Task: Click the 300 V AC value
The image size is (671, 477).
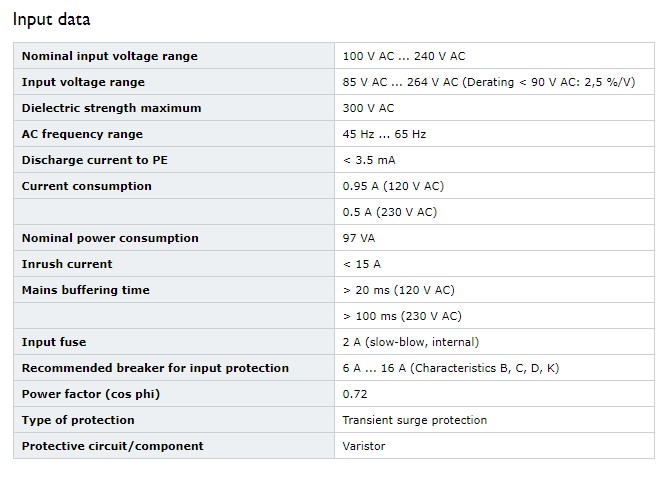Action: point(368,108)
